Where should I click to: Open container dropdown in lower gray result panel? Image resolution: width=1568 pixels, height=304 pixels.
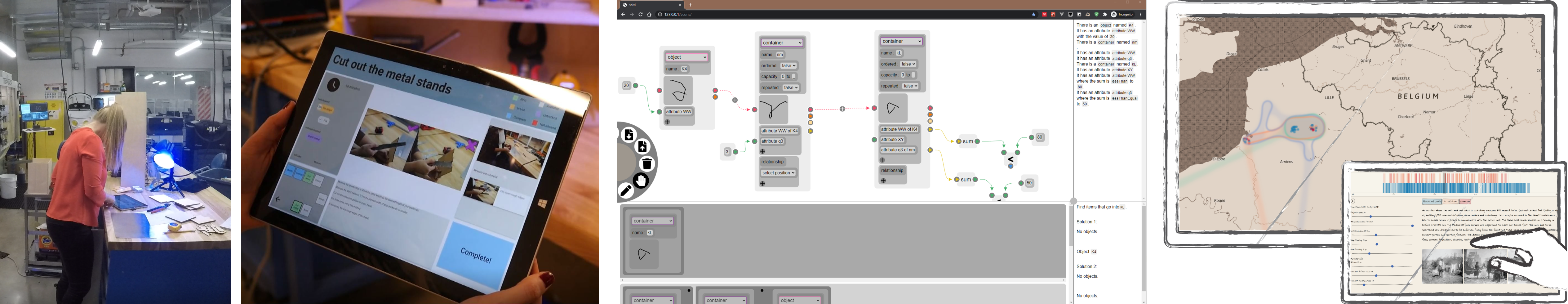pyautogui.click(x=652, y=221)
